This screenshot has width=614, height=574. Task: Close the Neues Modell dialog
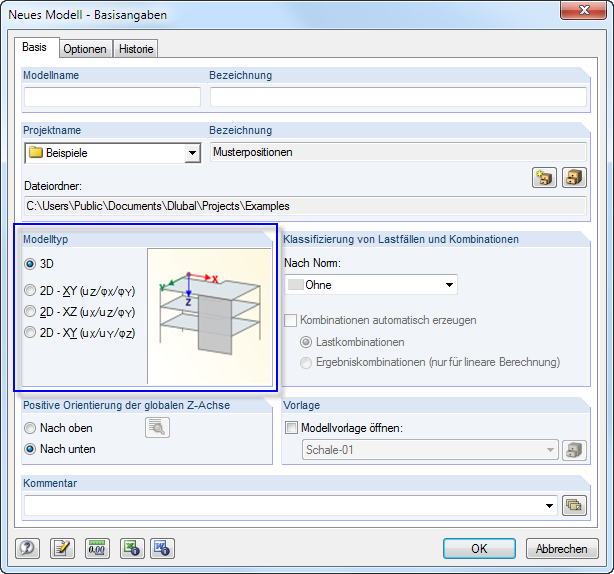click(583, 10)
